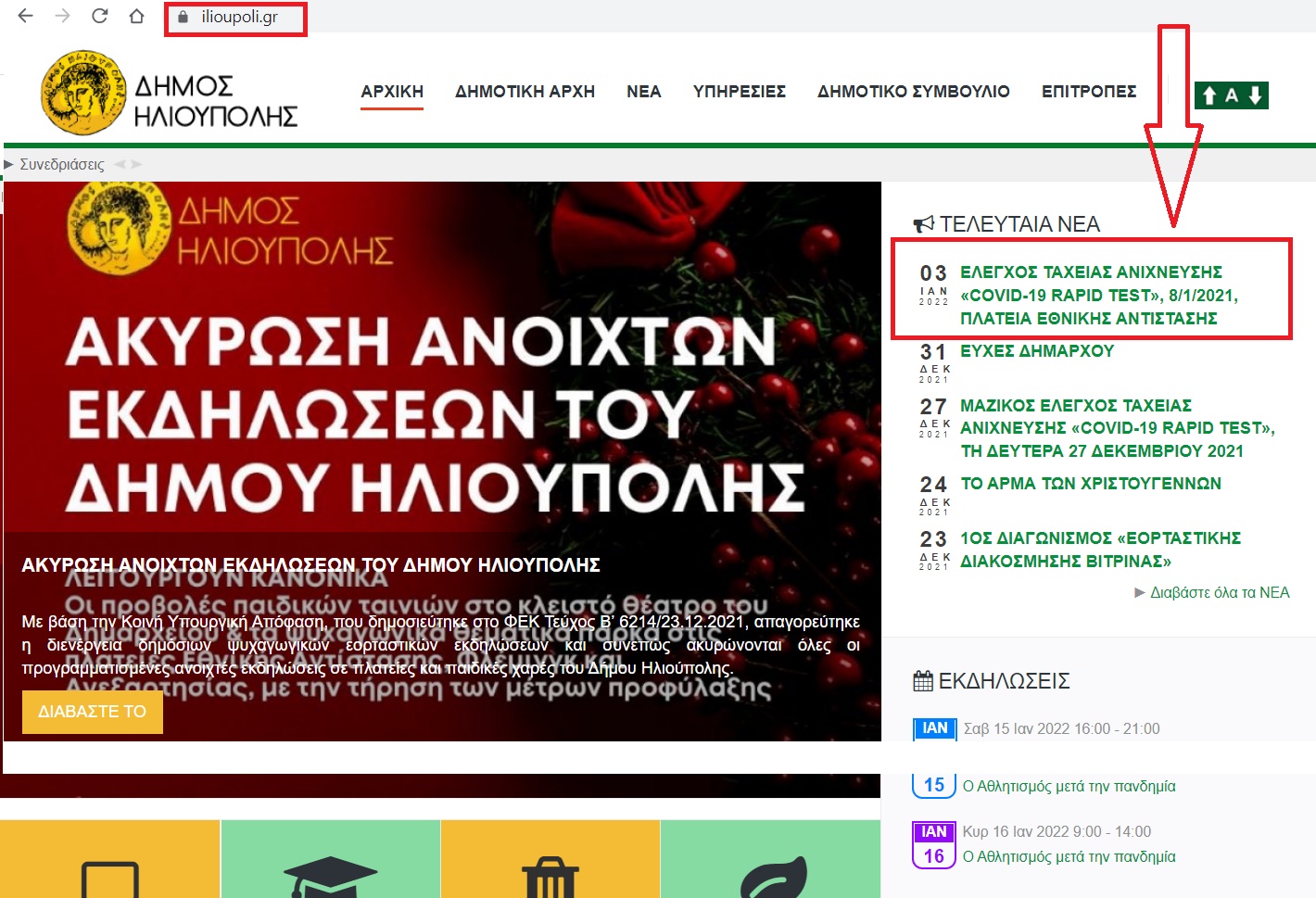This screenshot has height=898, width=1316.
Task: Click the ticker play triangle before Συνεδριάσεις
Action: [8, 164]
